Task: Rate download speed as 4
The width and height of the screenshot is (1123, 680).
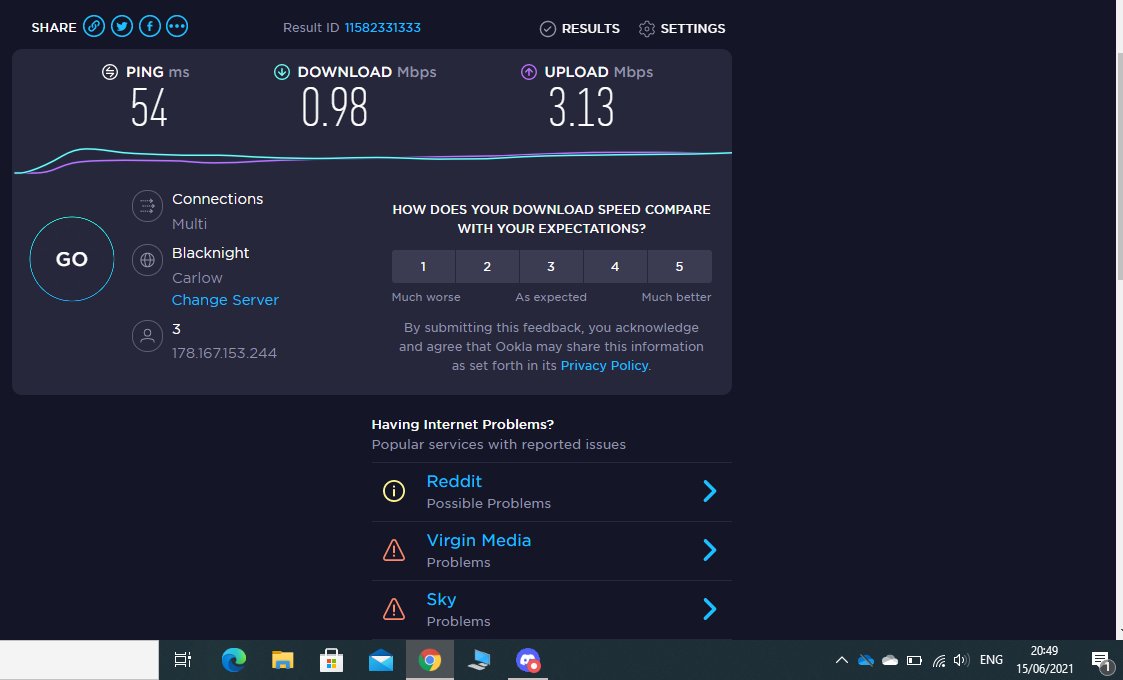Action: 614,267
